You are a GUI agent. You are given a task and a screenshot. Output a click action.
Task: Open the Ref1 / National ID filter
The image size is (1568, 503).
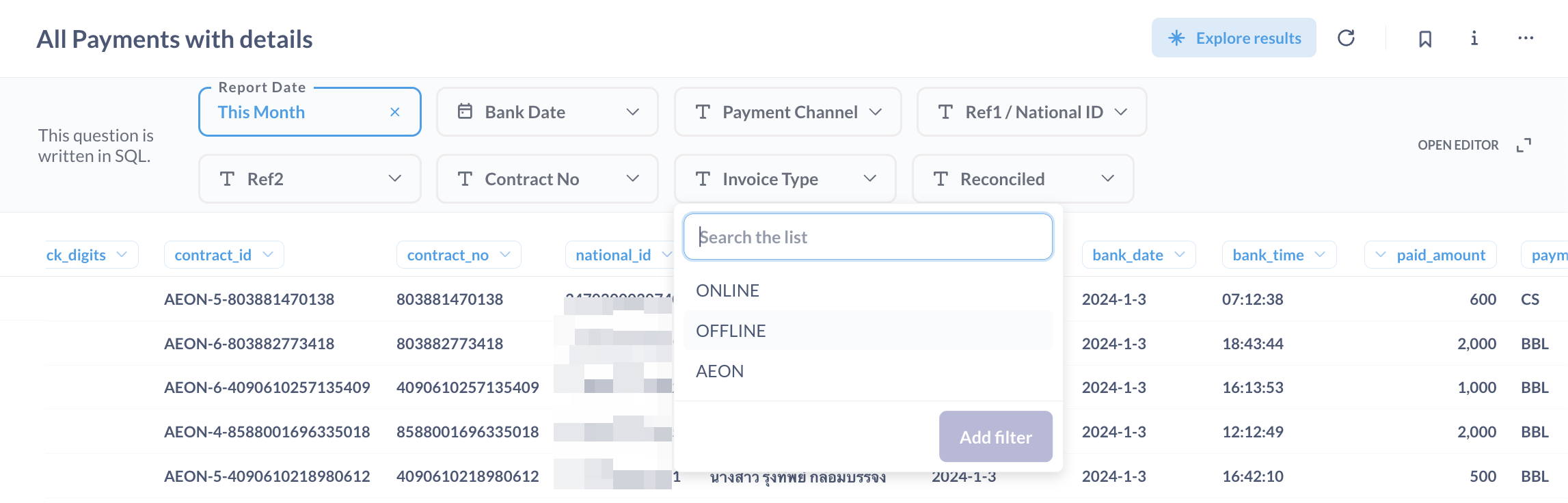point(1031,112)
